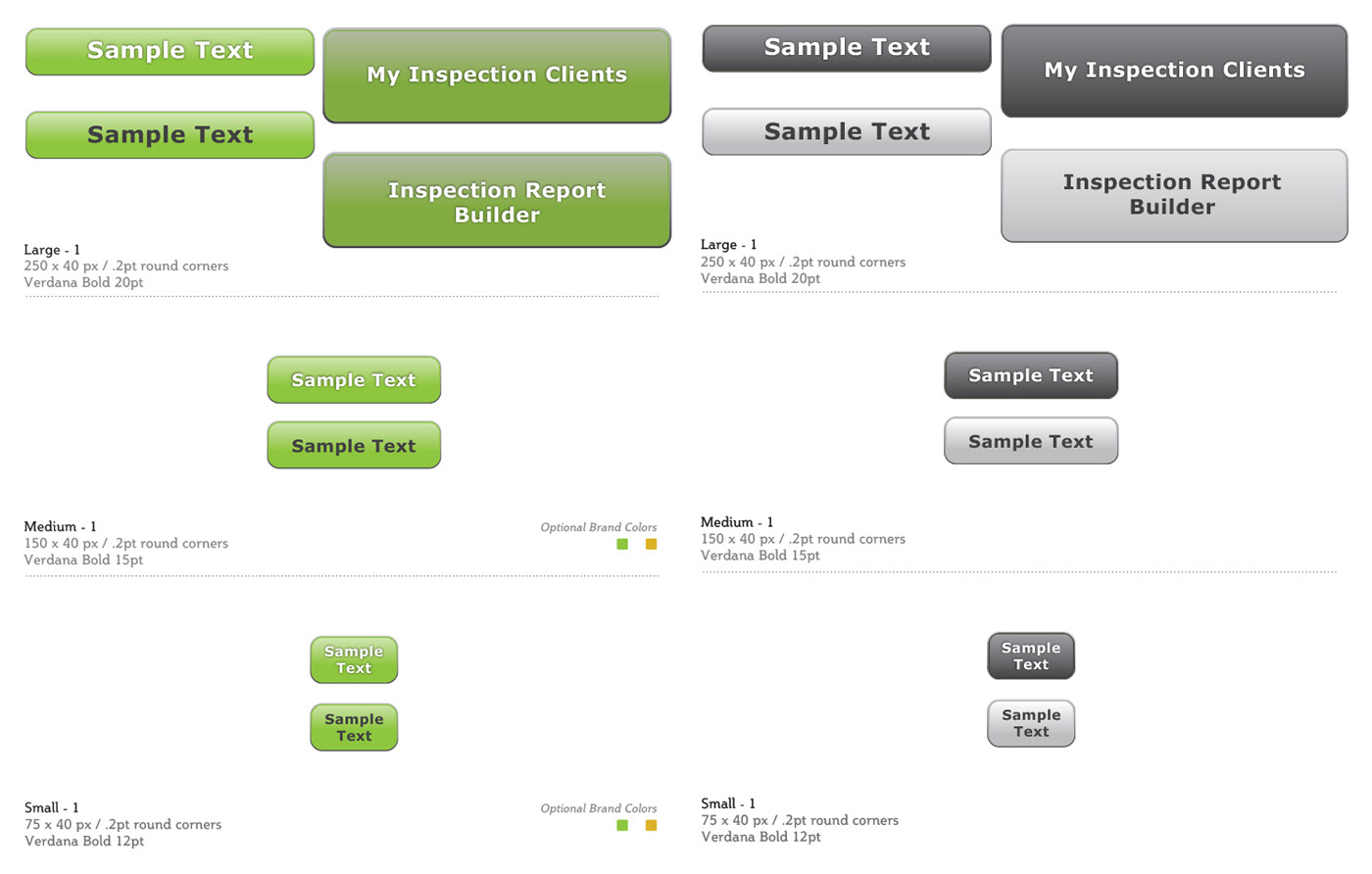Click green Sample Text button with white text, large
This screenshot has width=1372, height=874.
tap(170, 51)
